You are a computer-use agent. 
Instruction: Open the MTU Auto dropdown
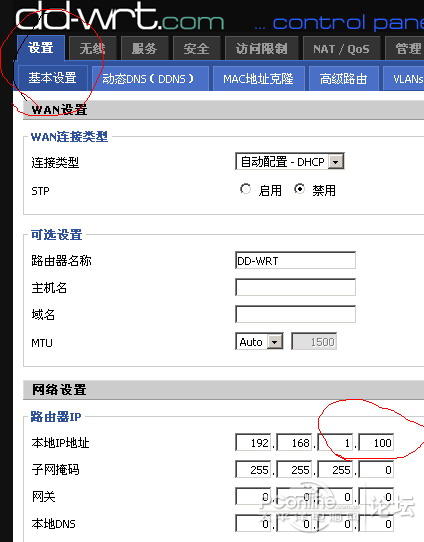coord(259,342)
